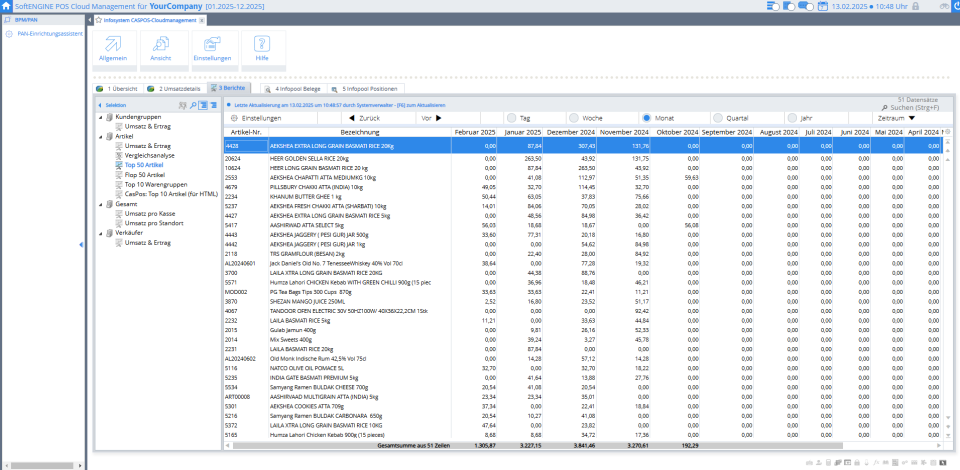Click the Zurück navigation button

[x=368, y=118]
